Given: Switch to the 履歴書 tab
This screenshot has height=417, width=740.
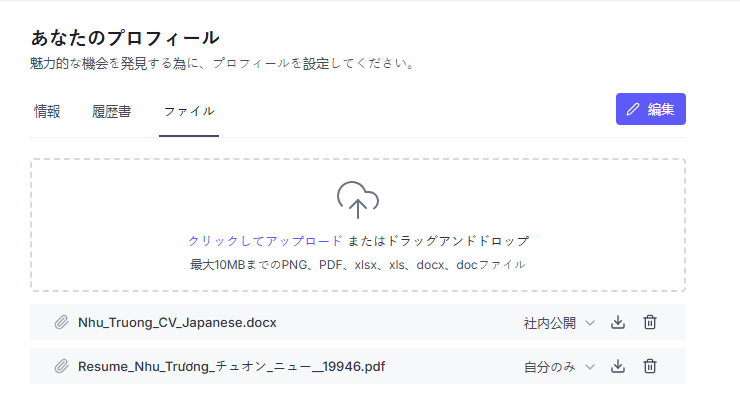Looking at the screenshot, I should click(111, 112).
